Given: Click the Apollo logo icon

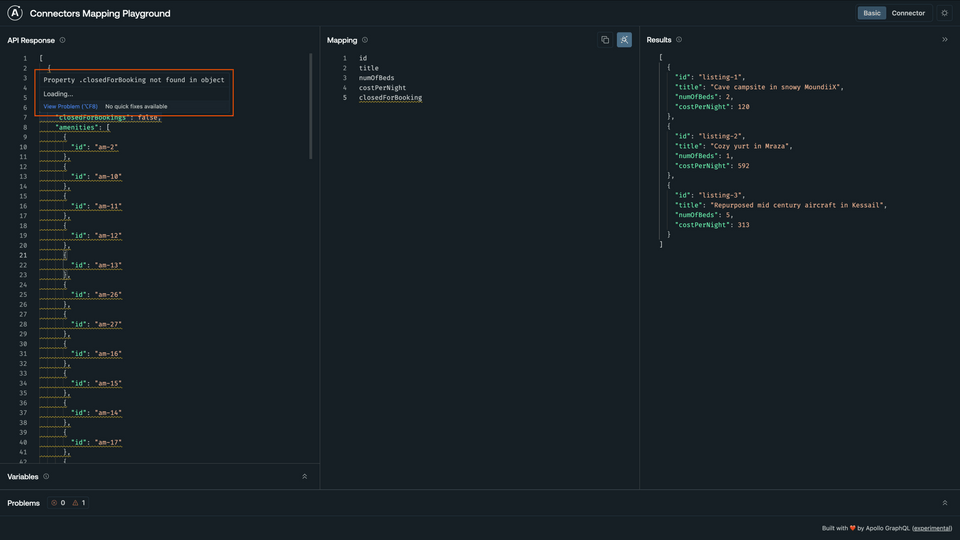Looking at the screenshot, I should (15, 13).
